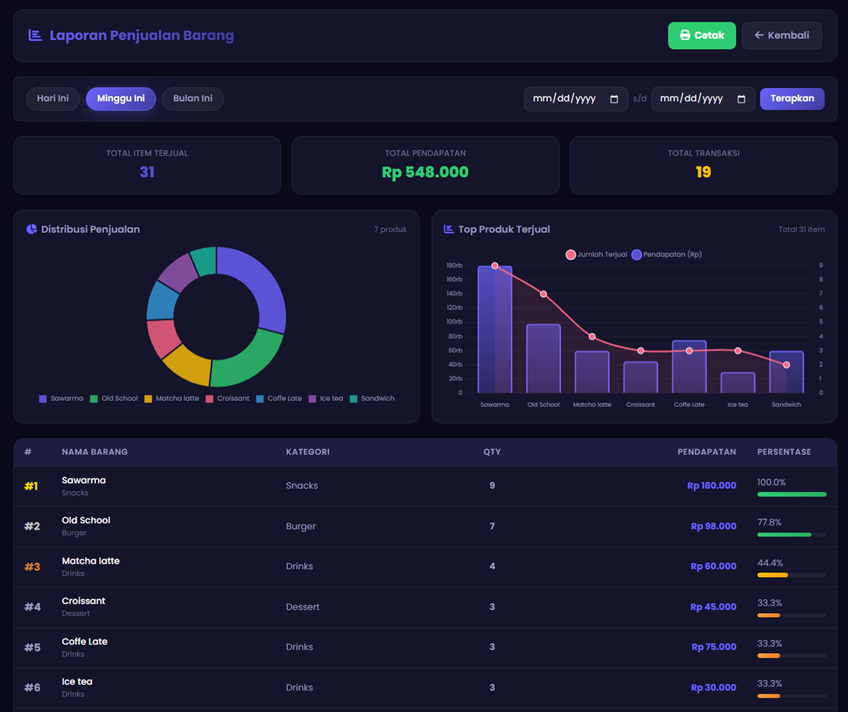Viewport: 848px width, 712px height.
Task: Click the printer icon in Cetak button
Action: coord(685,35)
